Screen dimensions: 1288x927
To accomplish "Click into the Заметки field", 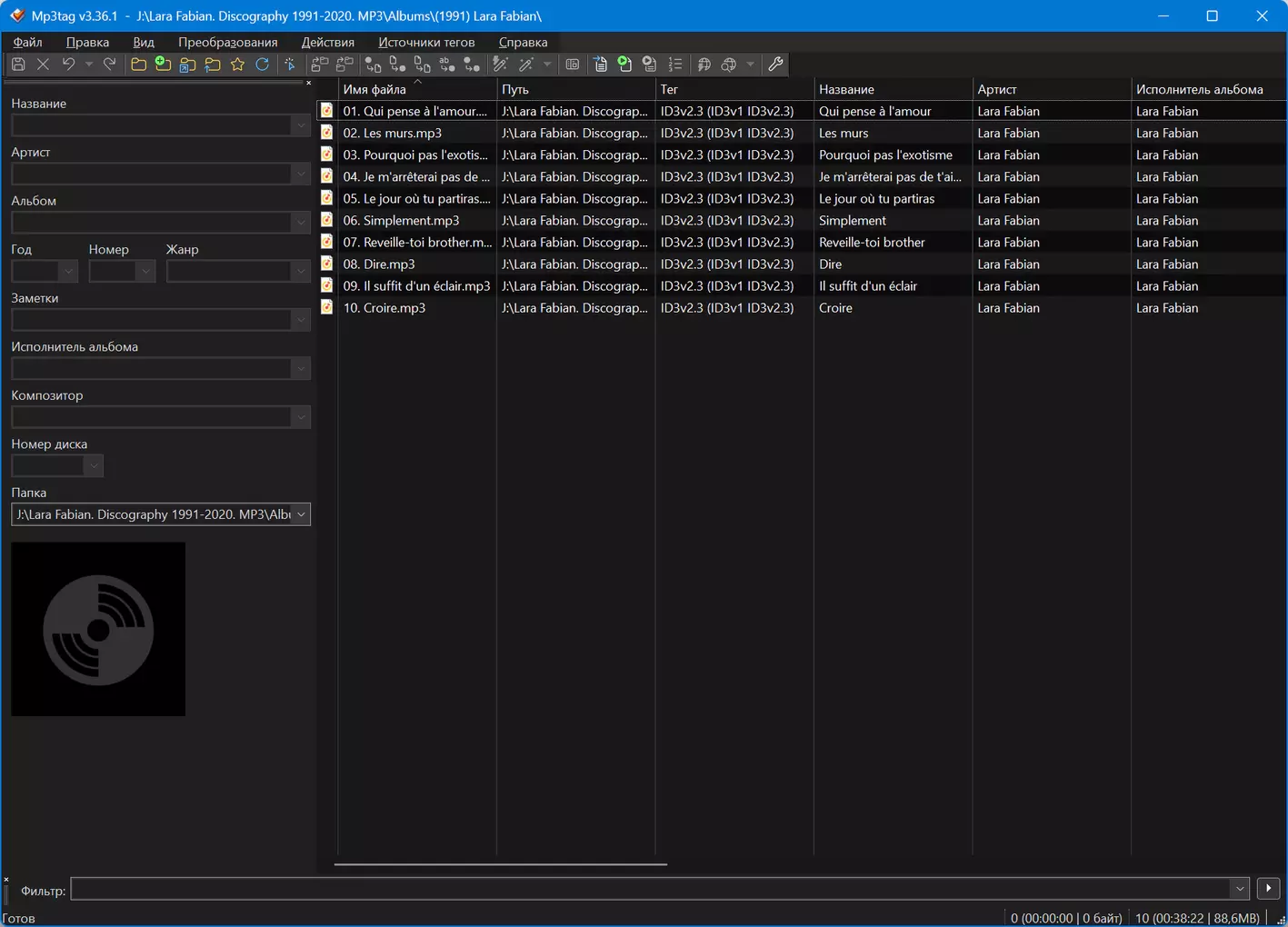I will (152, 320).
